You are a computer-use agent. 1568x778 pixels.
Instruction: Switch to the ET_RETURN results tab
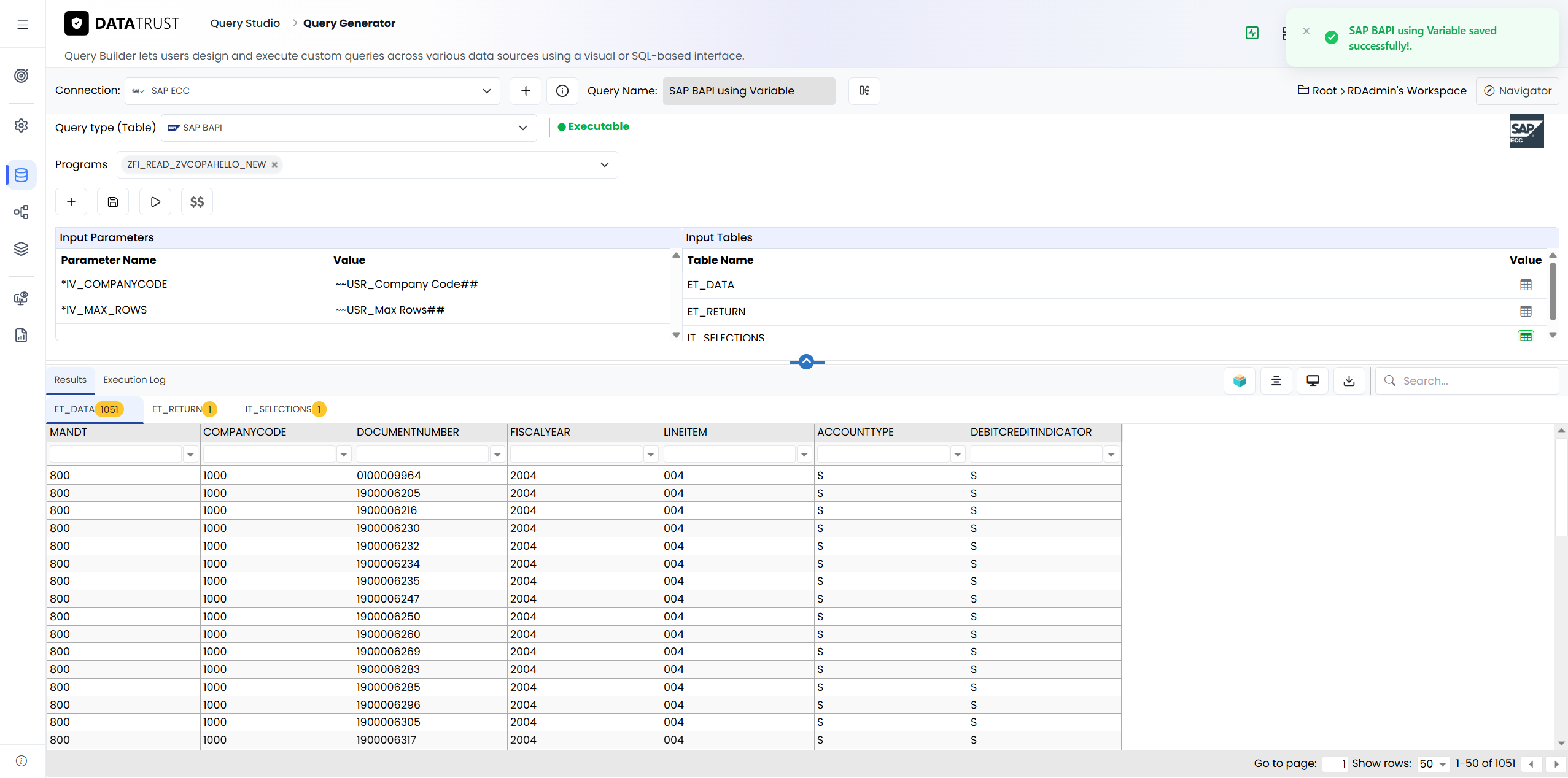click(x=184, y=409)
